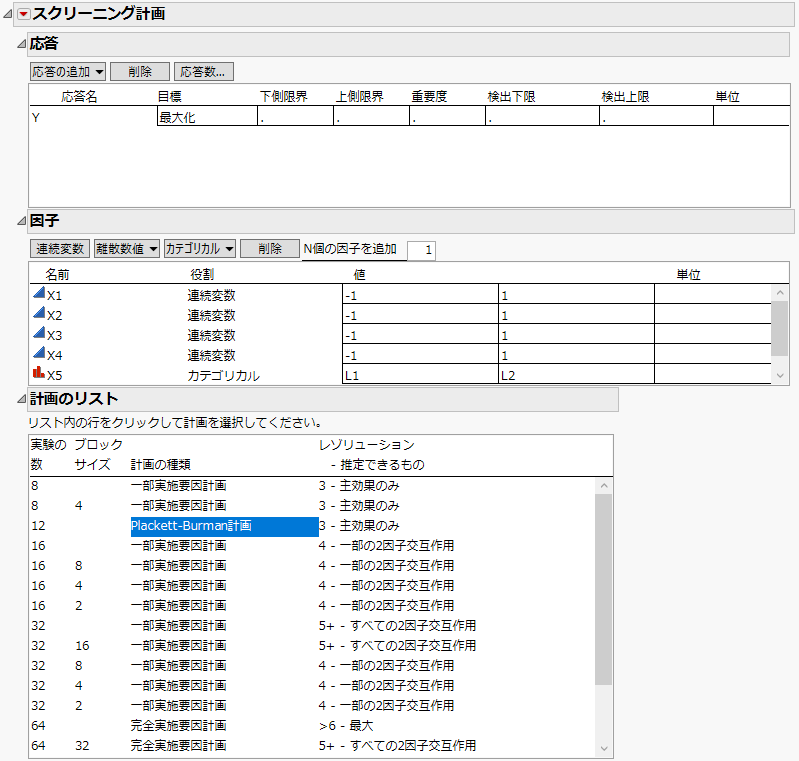Open the カテゴリカル dropdown
This screenshot has height=761, width=799.
200,249
